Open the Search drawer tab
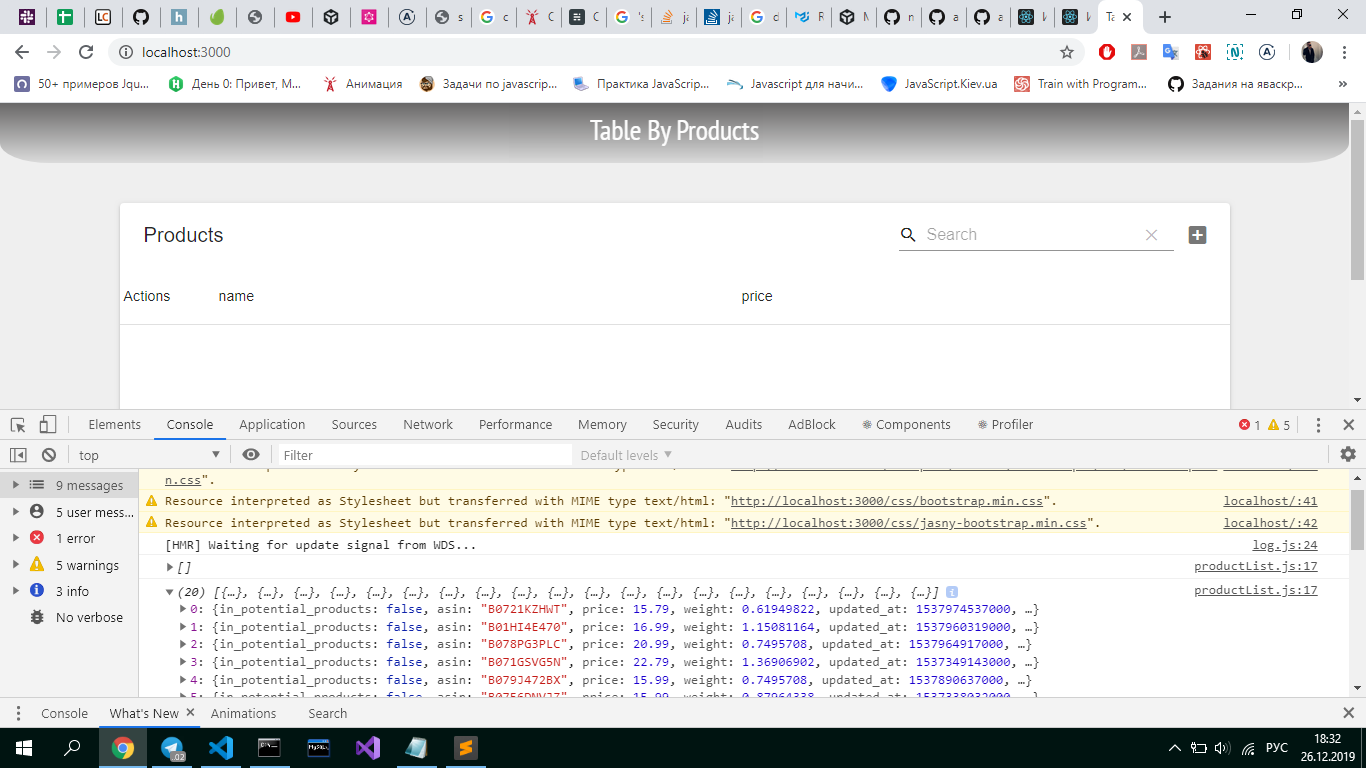1366x768 pixels. (x=328, y=713)
